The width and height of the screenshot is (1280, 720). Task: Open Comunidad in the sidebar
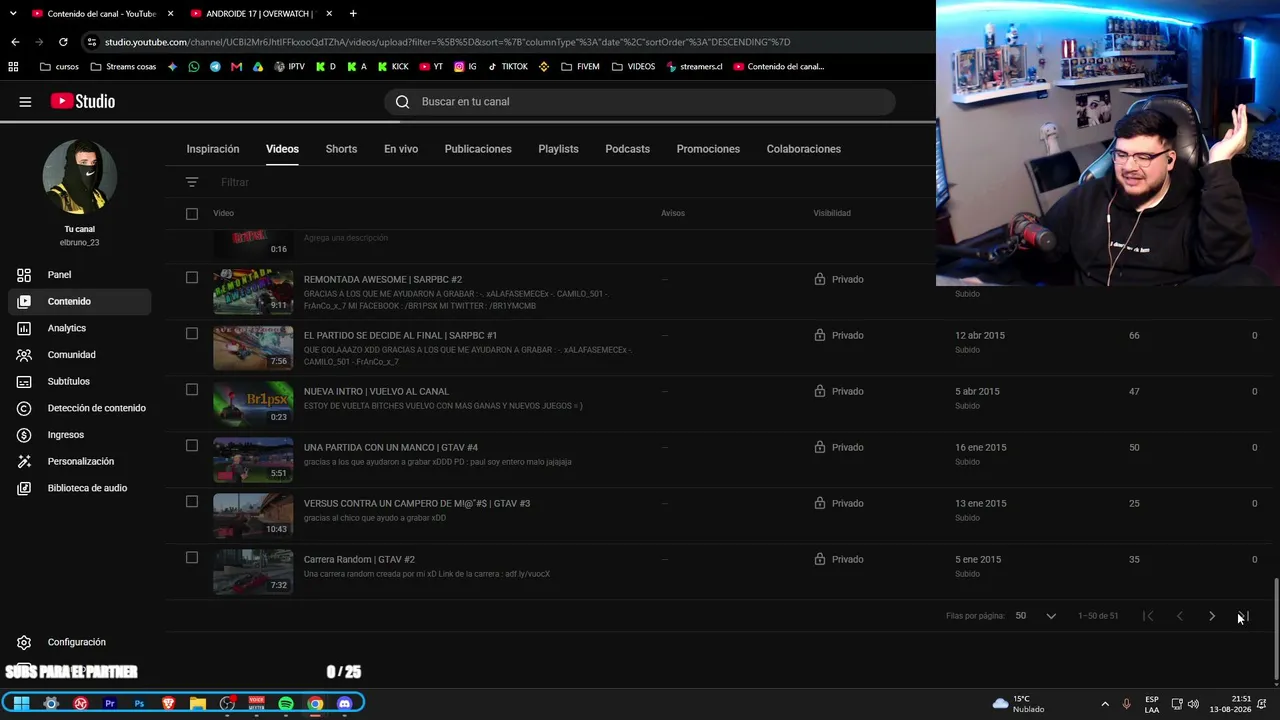pos(79,355)
